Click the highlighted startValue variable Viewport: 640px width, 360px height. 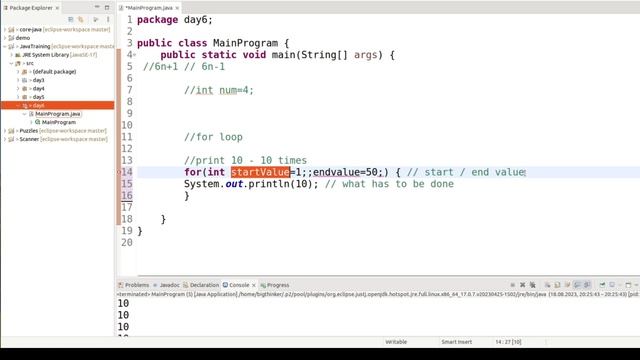point(260,172)
